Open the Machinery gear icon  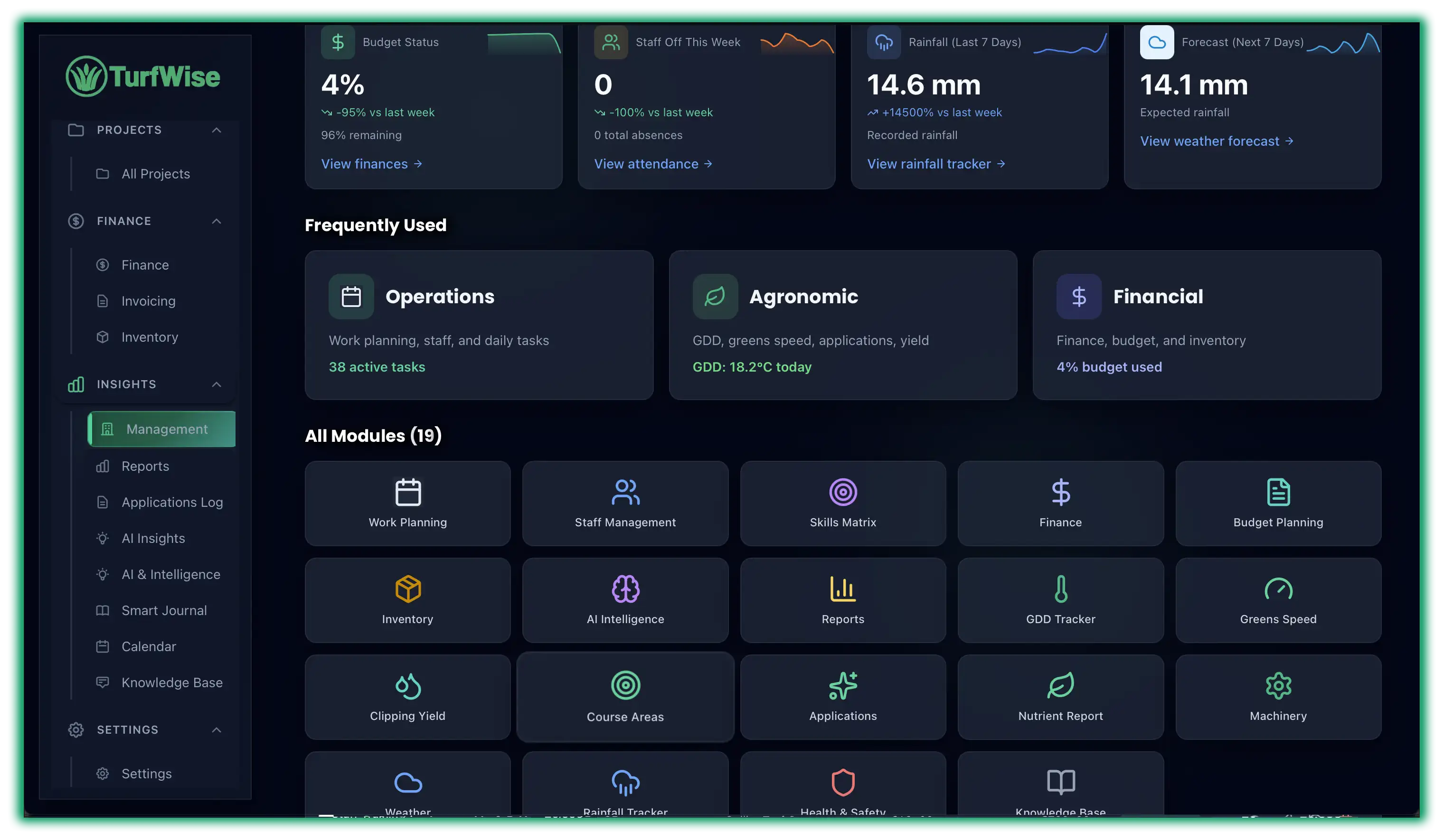1278,685
